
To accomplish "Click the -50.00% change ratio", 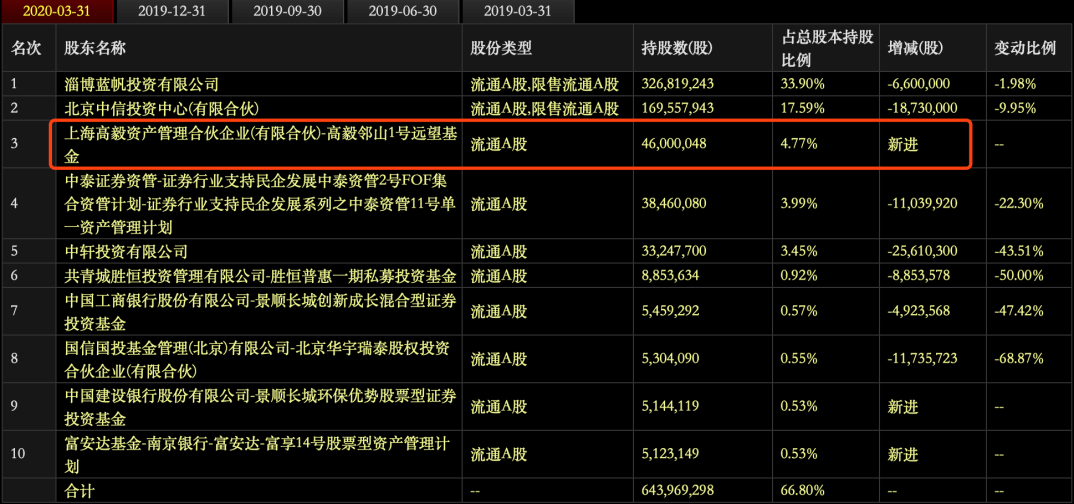I will click(1019, 275).
